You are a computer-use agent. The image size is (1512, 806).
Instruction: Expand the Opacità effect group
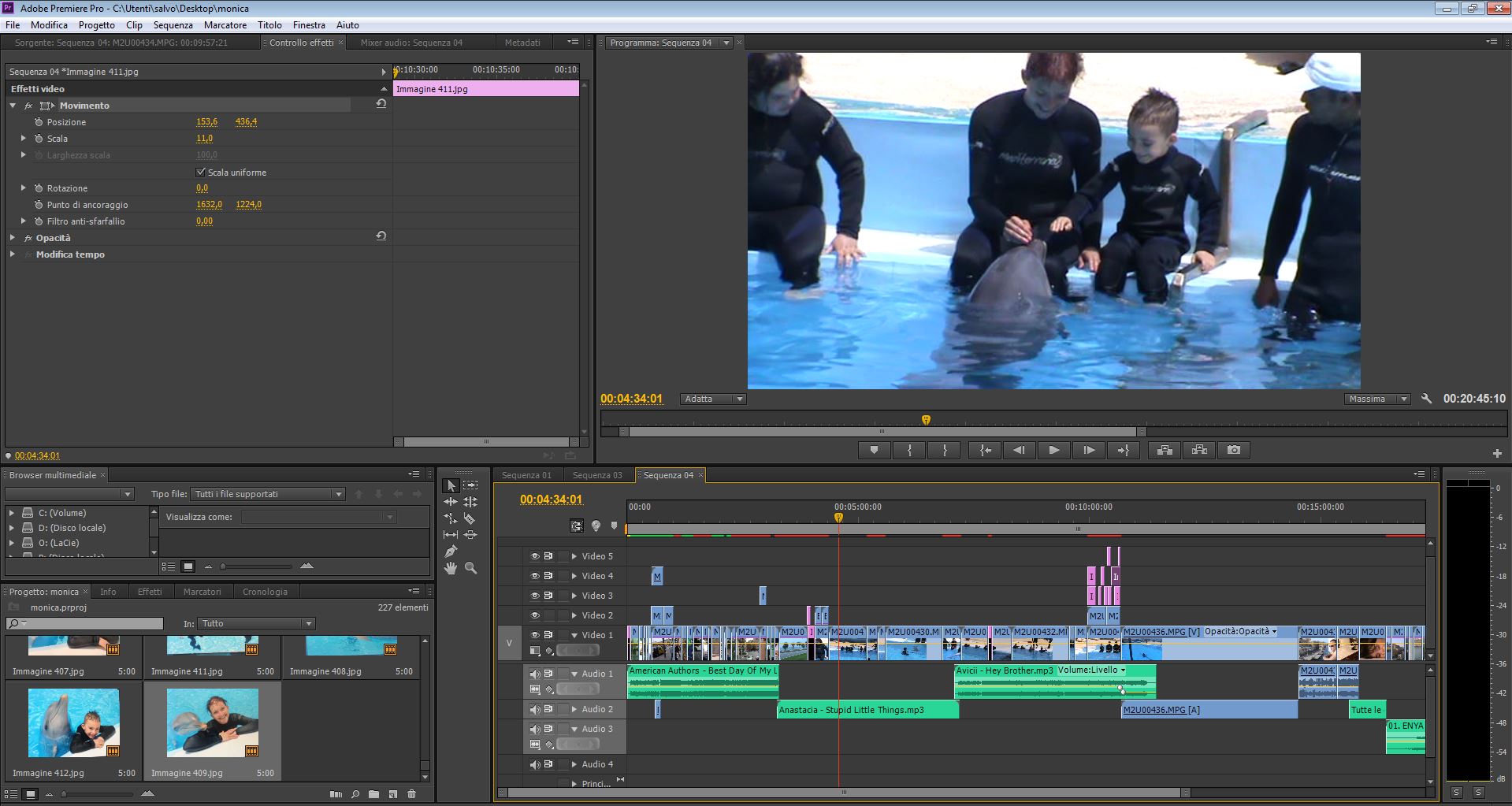pyautogui.click(x=13, y=237)
